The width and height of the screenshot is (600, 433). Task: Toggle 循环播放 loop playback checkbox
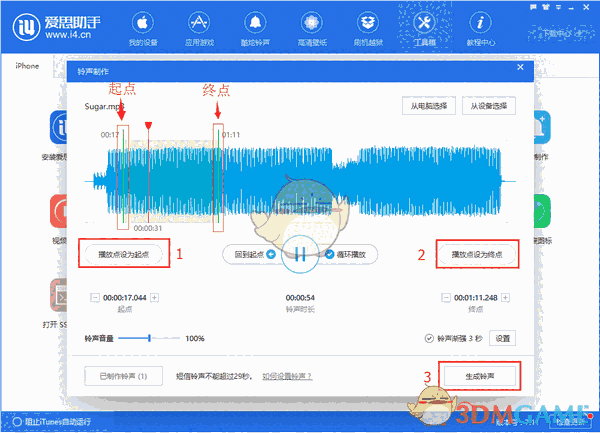click(x=329, y=254)
